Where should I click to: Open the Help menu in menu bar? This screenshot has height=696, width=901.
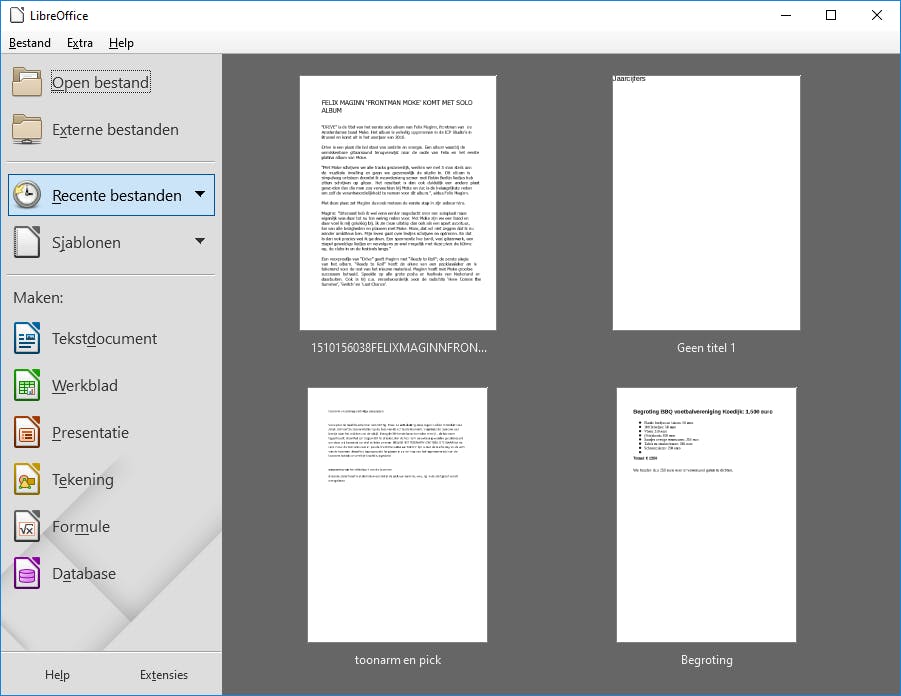pyautogui.click(x=121, y=43)
